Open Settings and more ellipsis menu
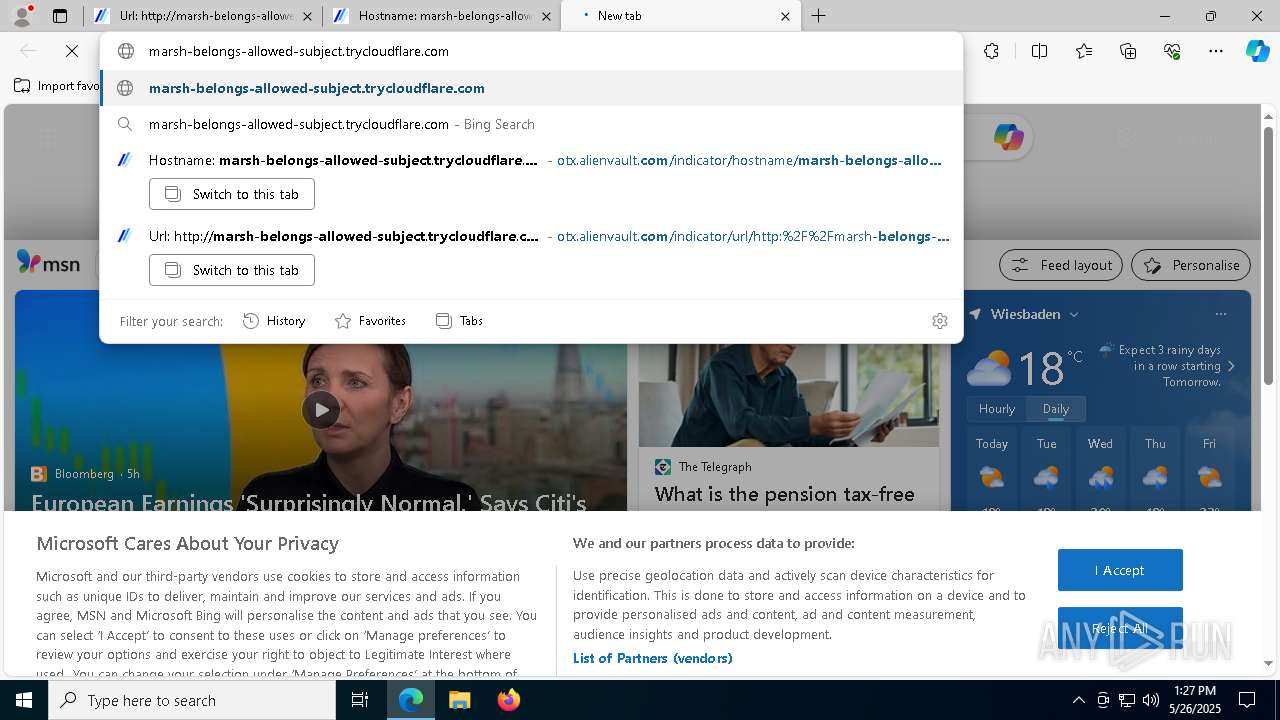Viewport: 1280px width, 720px height. 1216,51
